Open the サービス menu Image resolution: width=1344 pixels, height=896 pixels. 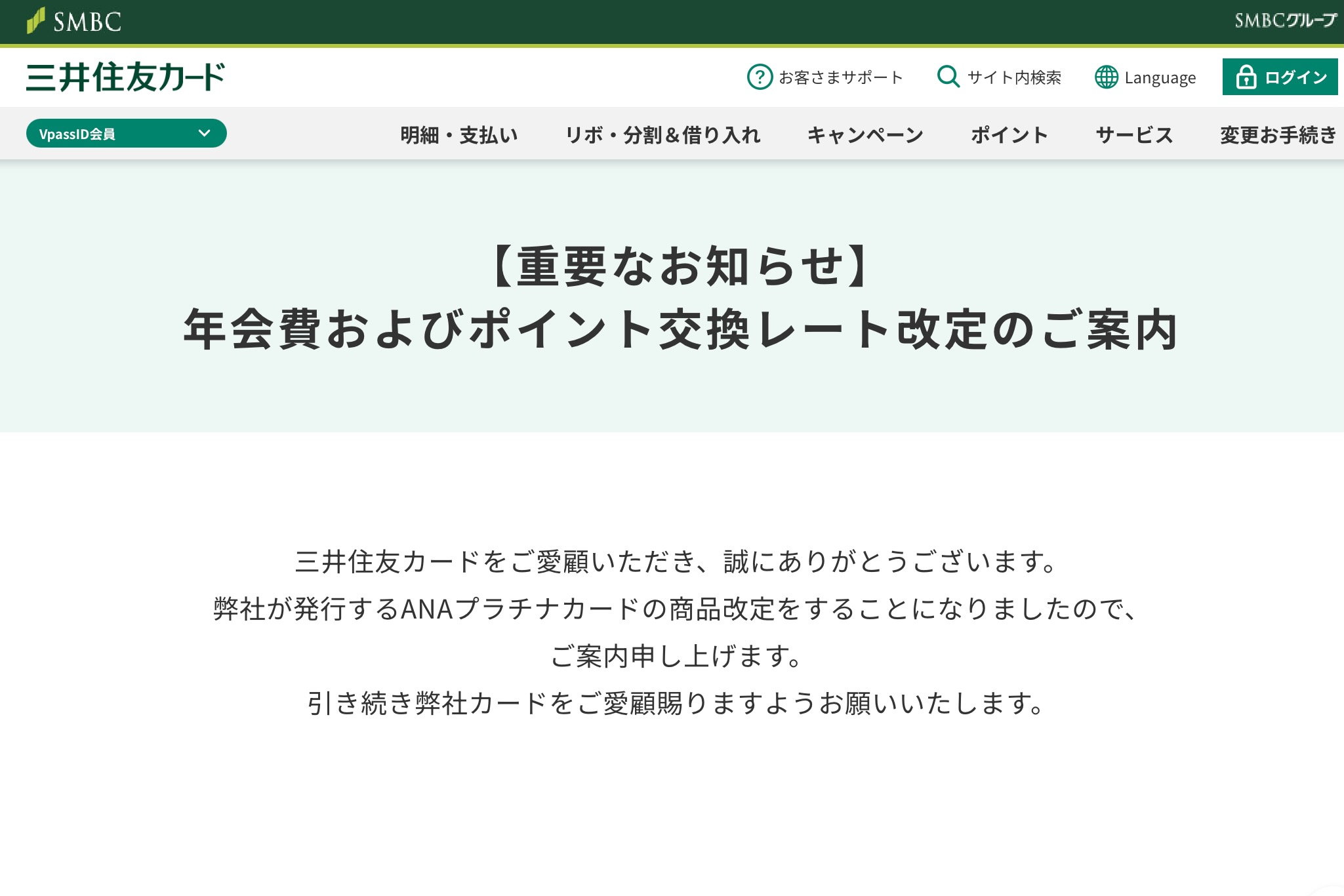tap(1134, 134)
